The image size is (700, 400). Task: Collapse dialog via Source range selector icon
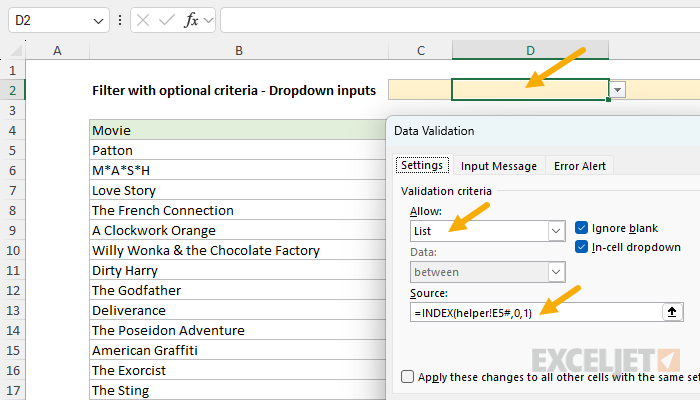point(672,312)
